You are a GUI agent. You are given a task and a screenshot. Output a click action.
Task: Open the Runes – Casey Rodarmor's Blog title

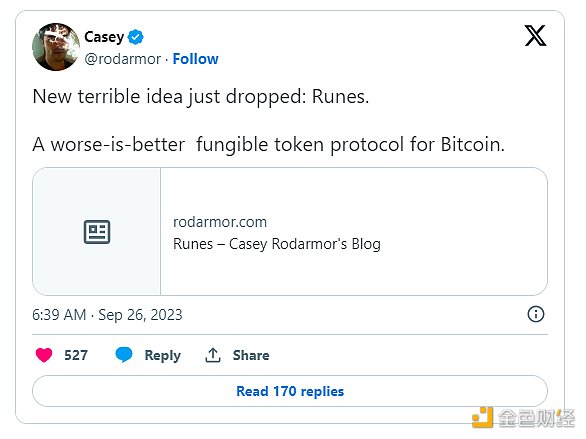[277, 244]
